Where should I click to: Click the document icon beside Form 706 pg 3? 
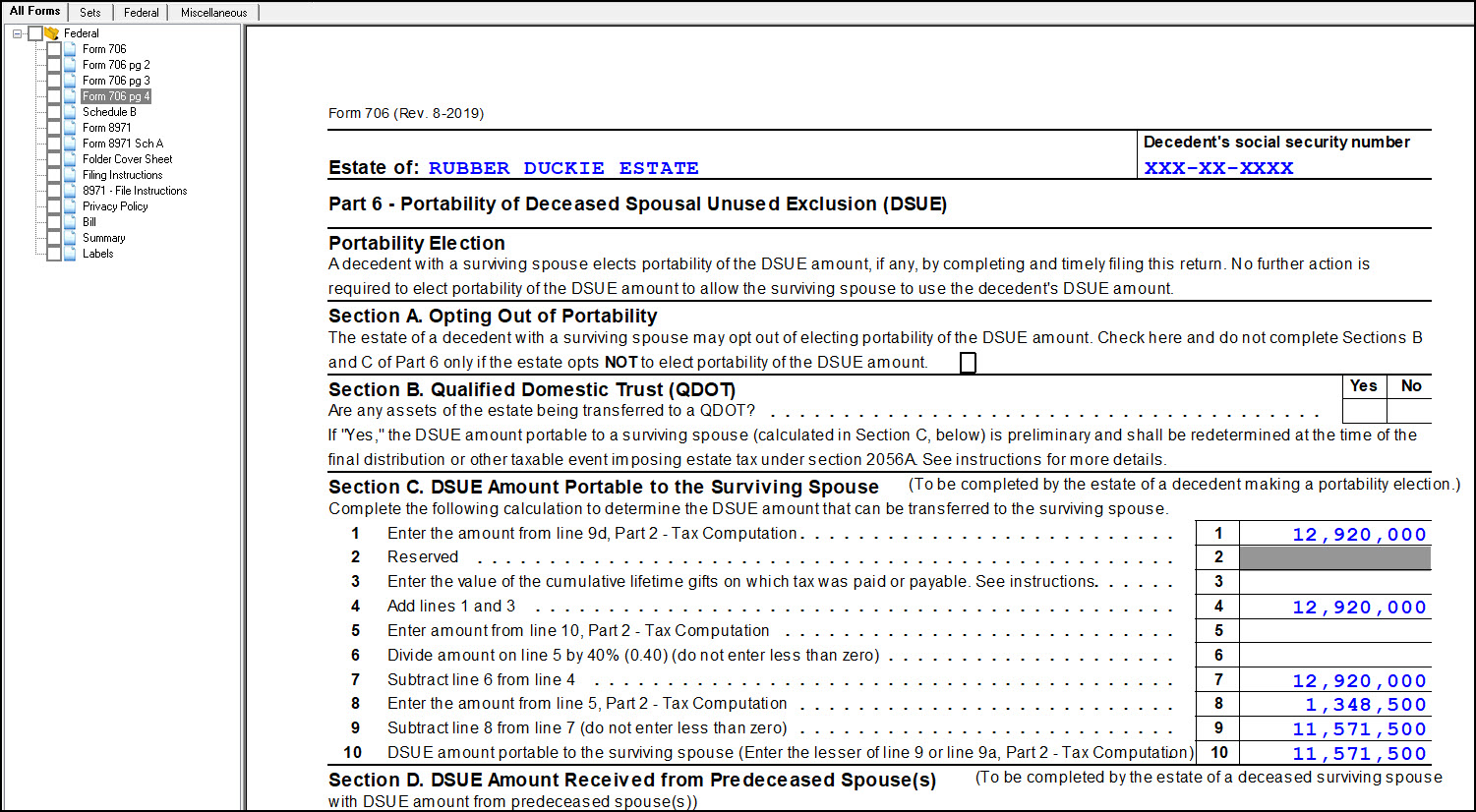[70, 81]
